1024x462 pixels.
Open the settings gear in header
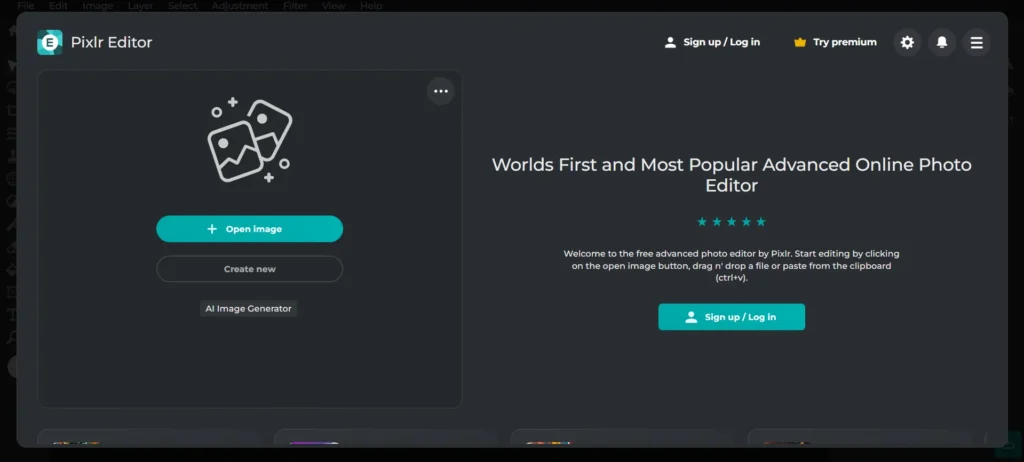[907, 42]
